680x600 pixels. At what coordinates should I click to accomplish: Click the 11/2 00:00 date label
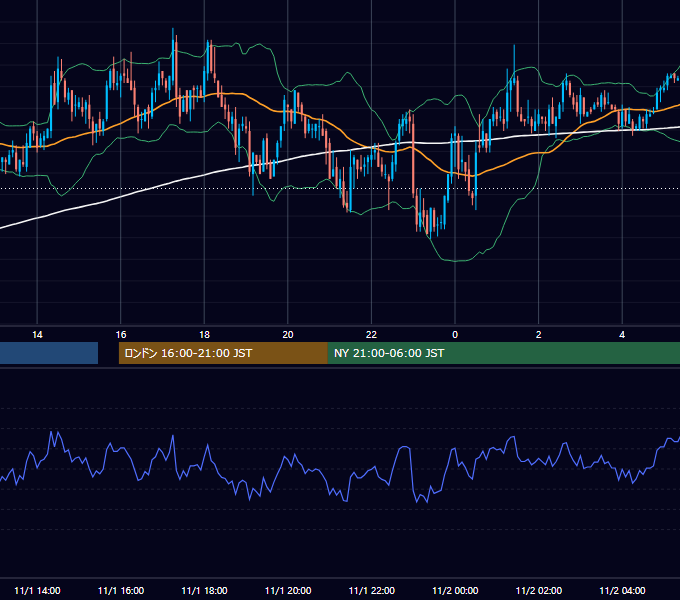455,590
